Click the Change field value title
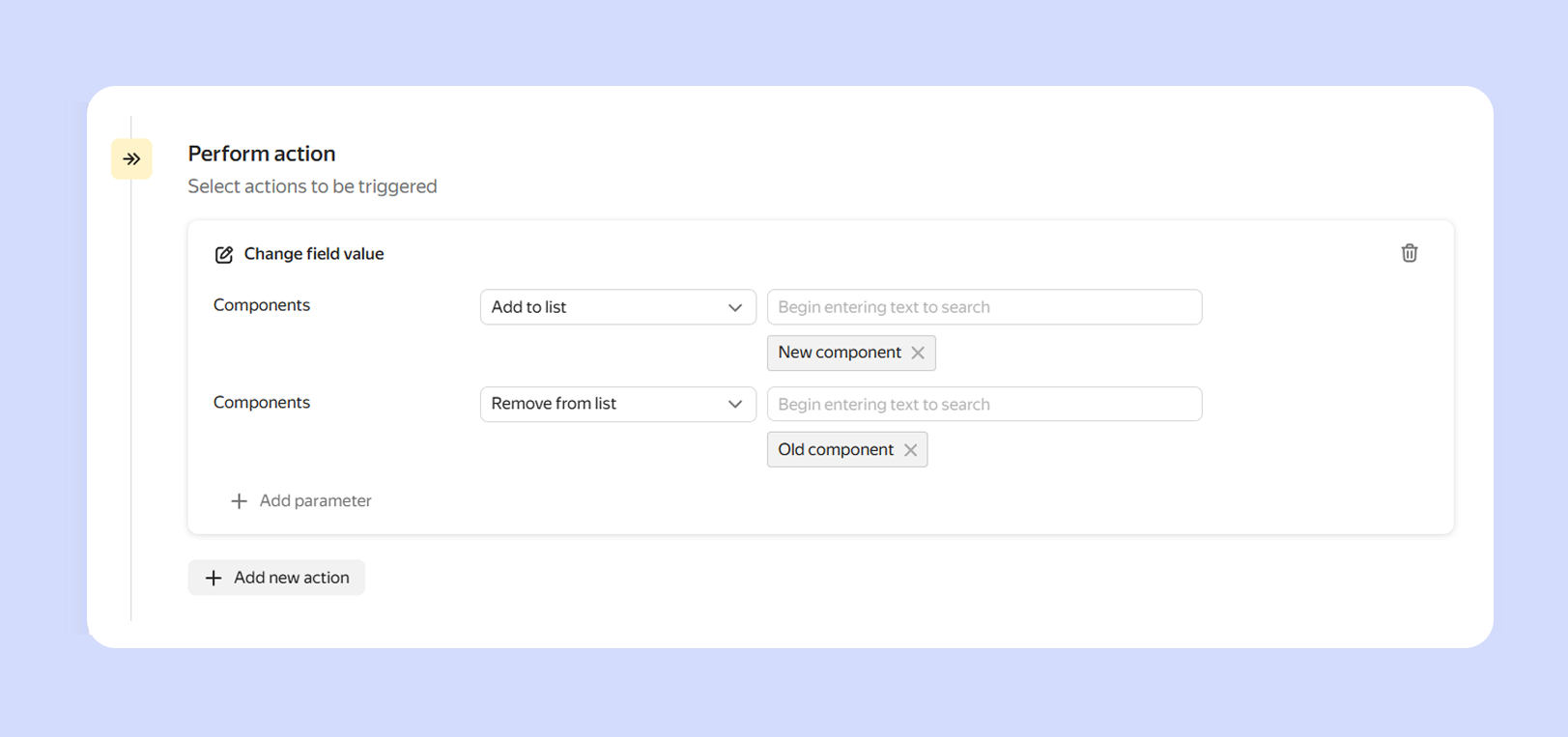The image size is (1568, 737). tap(314, 254)
